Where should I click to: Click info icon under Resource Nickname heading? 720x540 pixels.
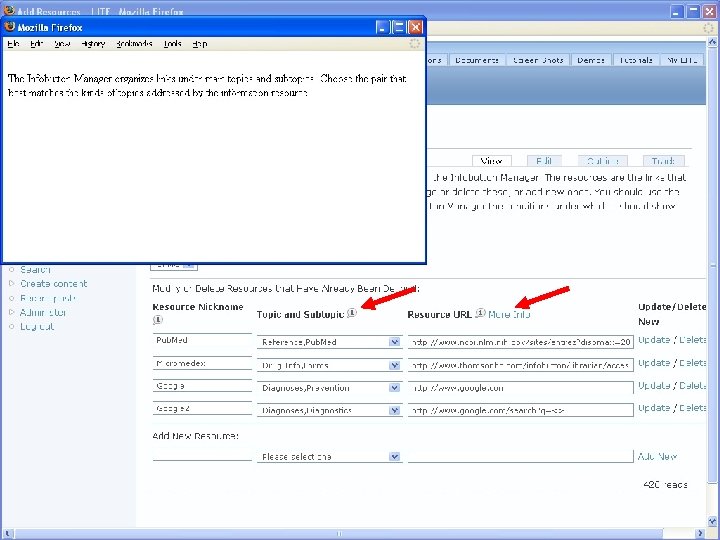pyautogui.click(x=158, y=319)
